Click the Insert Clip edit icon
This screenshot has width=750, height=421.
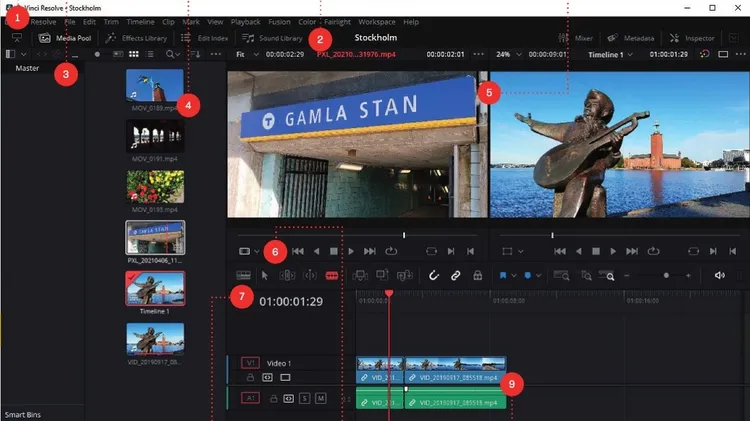point(360,276)
